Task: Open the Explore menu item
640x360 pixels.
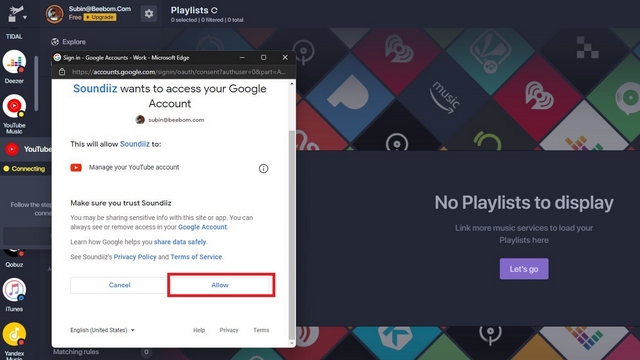Action: coord(69,42)
